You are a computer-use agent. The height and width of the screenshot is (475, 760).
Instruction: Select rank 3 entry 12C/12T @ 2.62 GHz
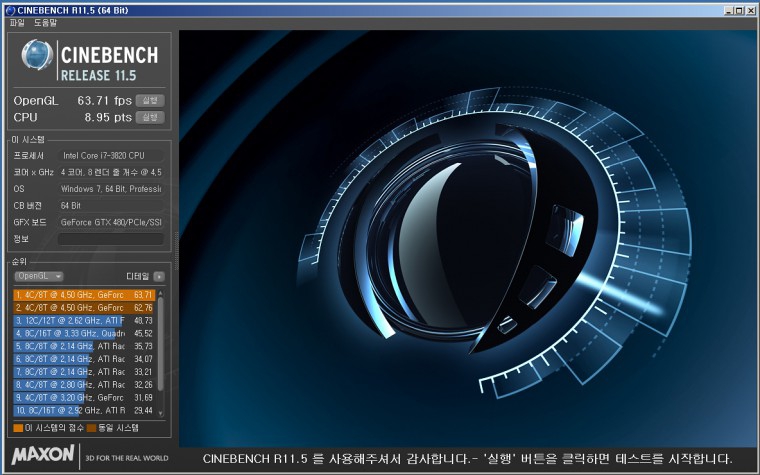(x=84, y=320)
